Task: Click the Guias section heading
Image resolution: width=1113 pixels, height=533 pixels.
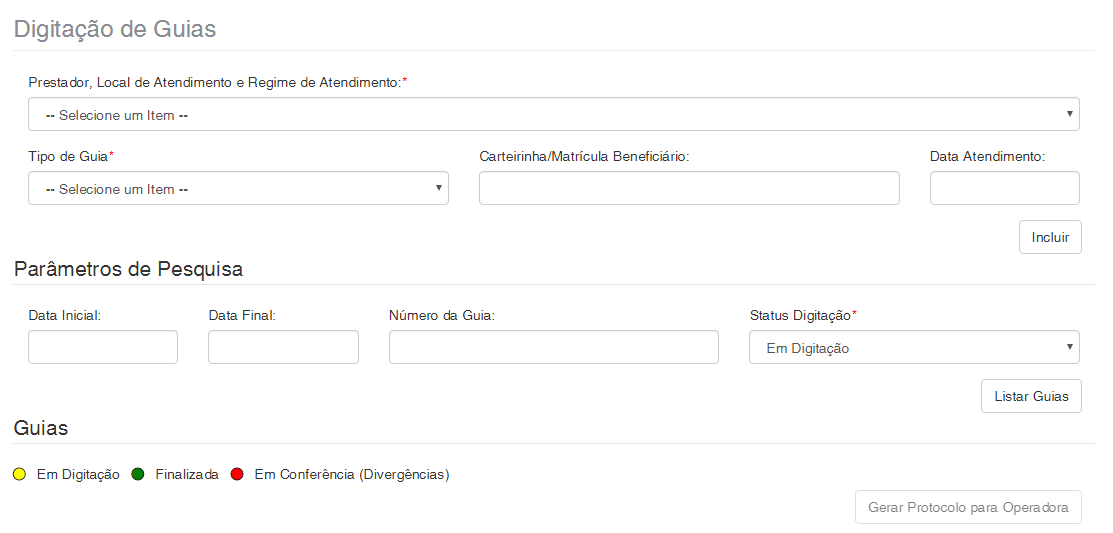Action: coord(41,428)
